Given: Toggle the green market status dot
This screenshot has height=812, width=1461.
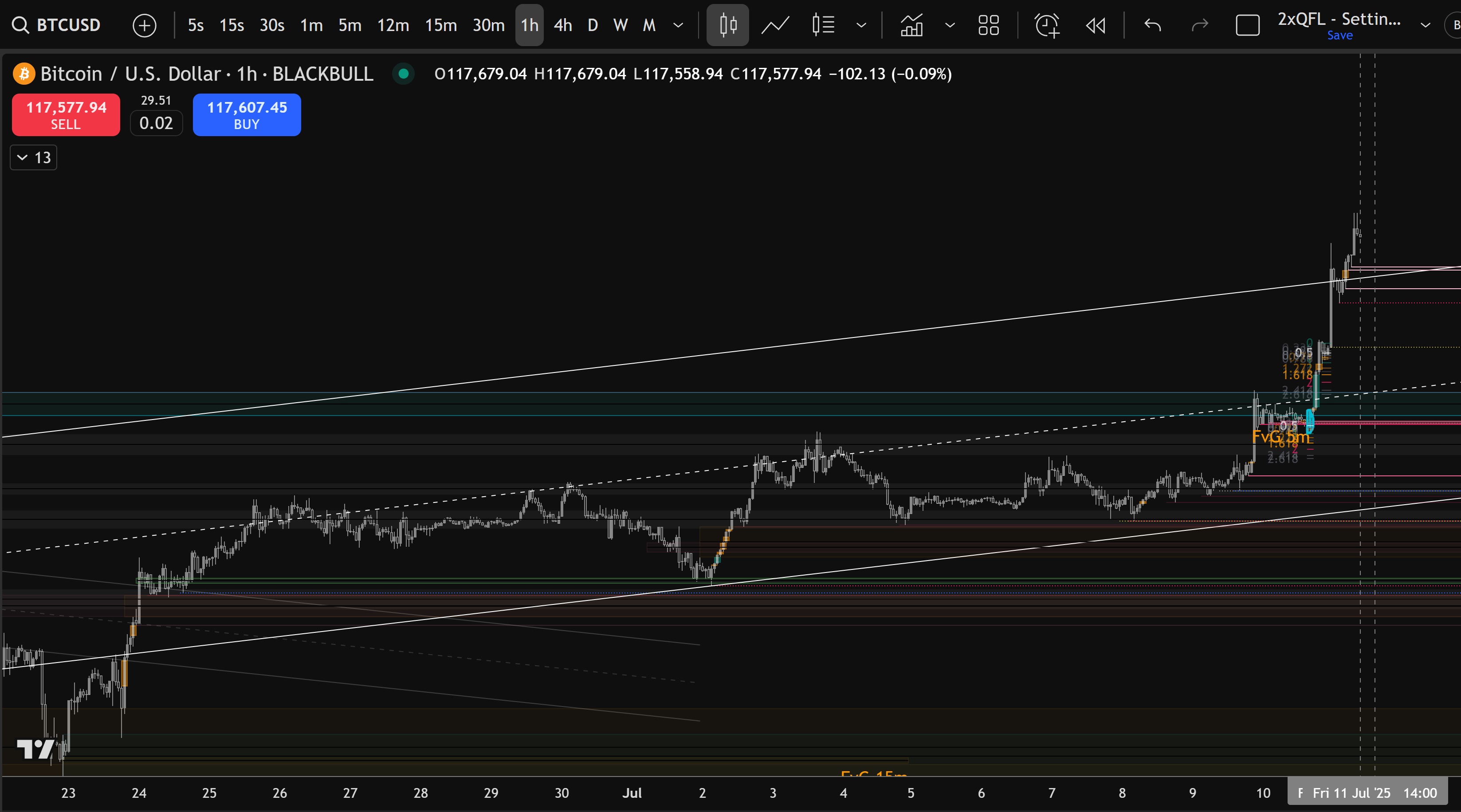Looking at the screenshot, I should point(403,74).
